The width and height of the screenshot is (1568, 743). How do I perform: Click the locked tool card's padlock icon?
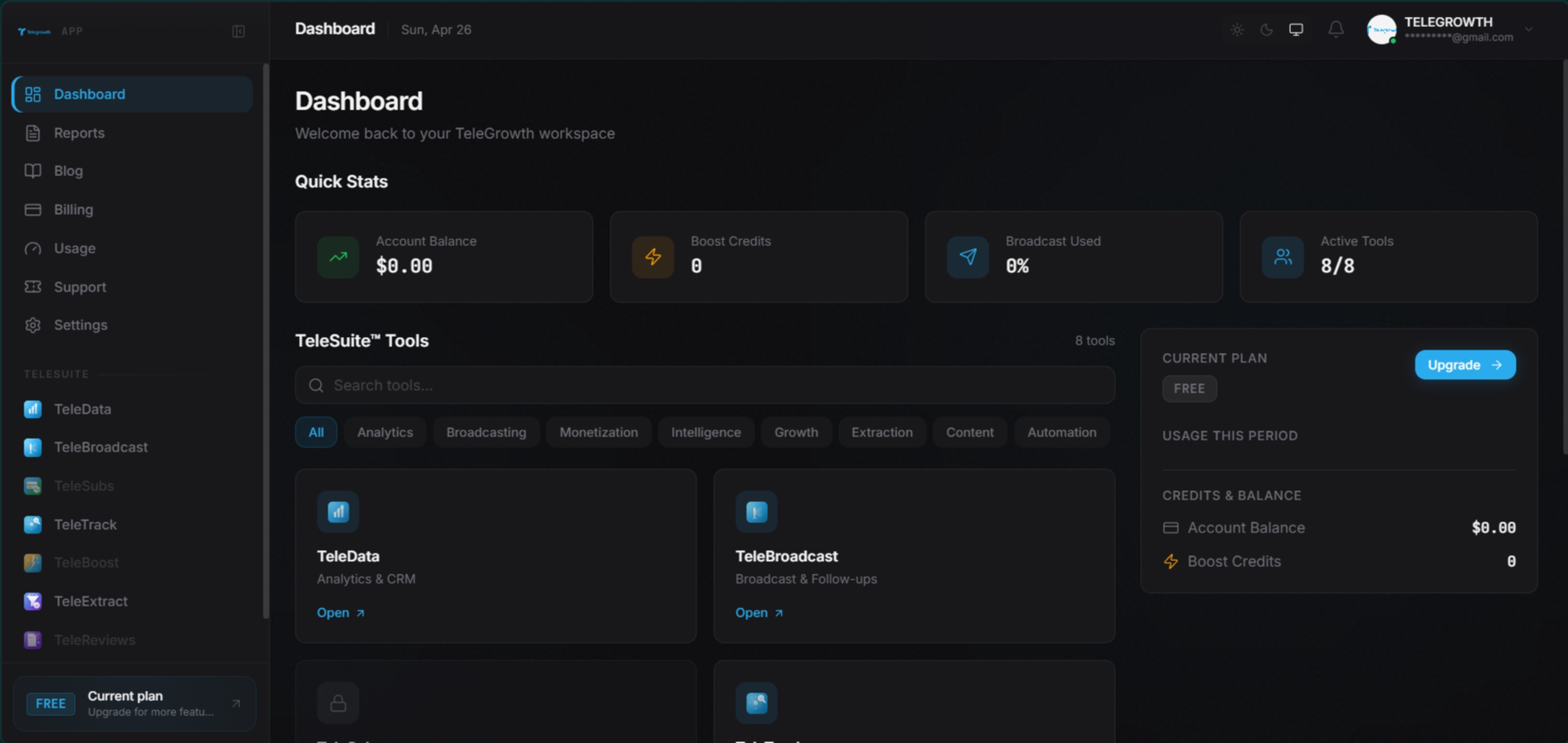tap(338, 703)
